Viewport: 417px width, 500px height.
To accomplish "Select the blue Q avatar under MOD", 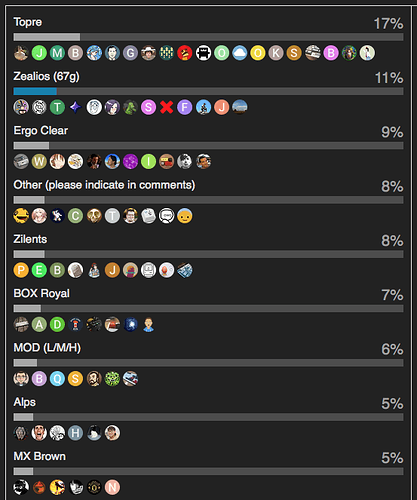I will 57,379.
